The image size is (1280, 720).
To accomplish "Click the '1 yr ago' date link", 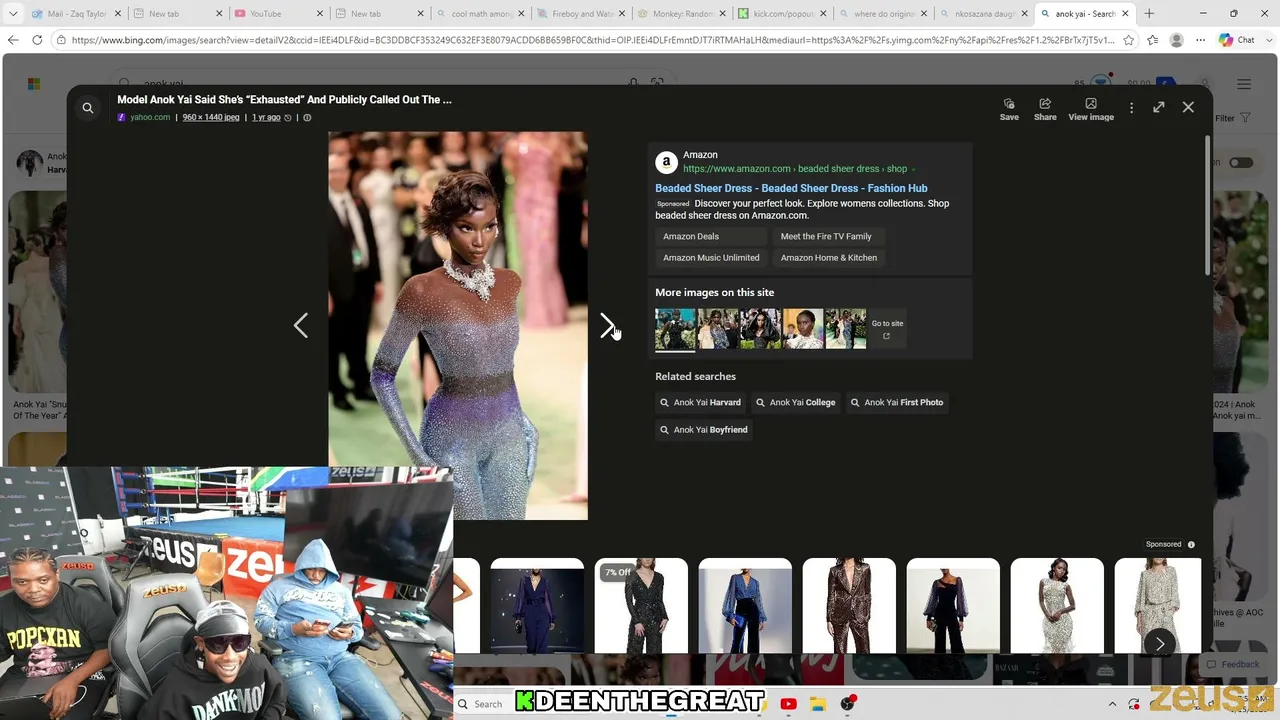I will (x=266, y=118).
